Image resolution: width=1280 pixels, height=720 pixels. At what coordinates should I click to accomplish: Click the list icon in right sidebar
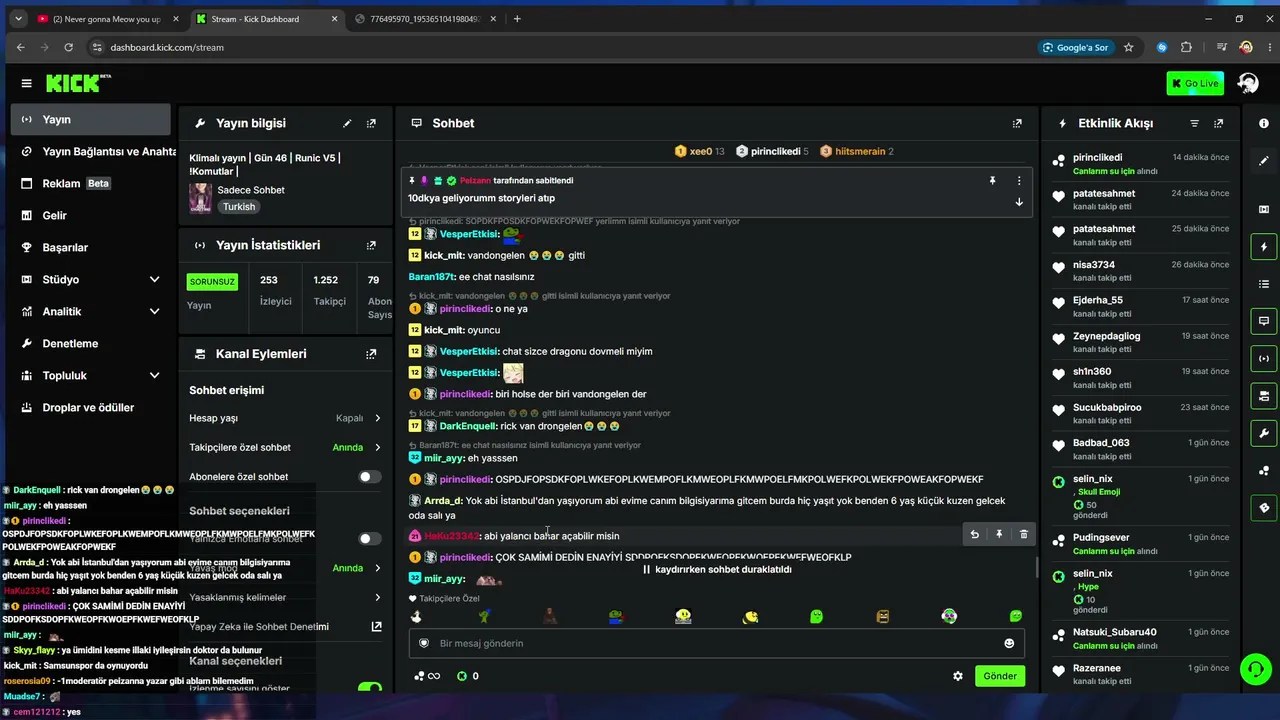coord(1264,284)
